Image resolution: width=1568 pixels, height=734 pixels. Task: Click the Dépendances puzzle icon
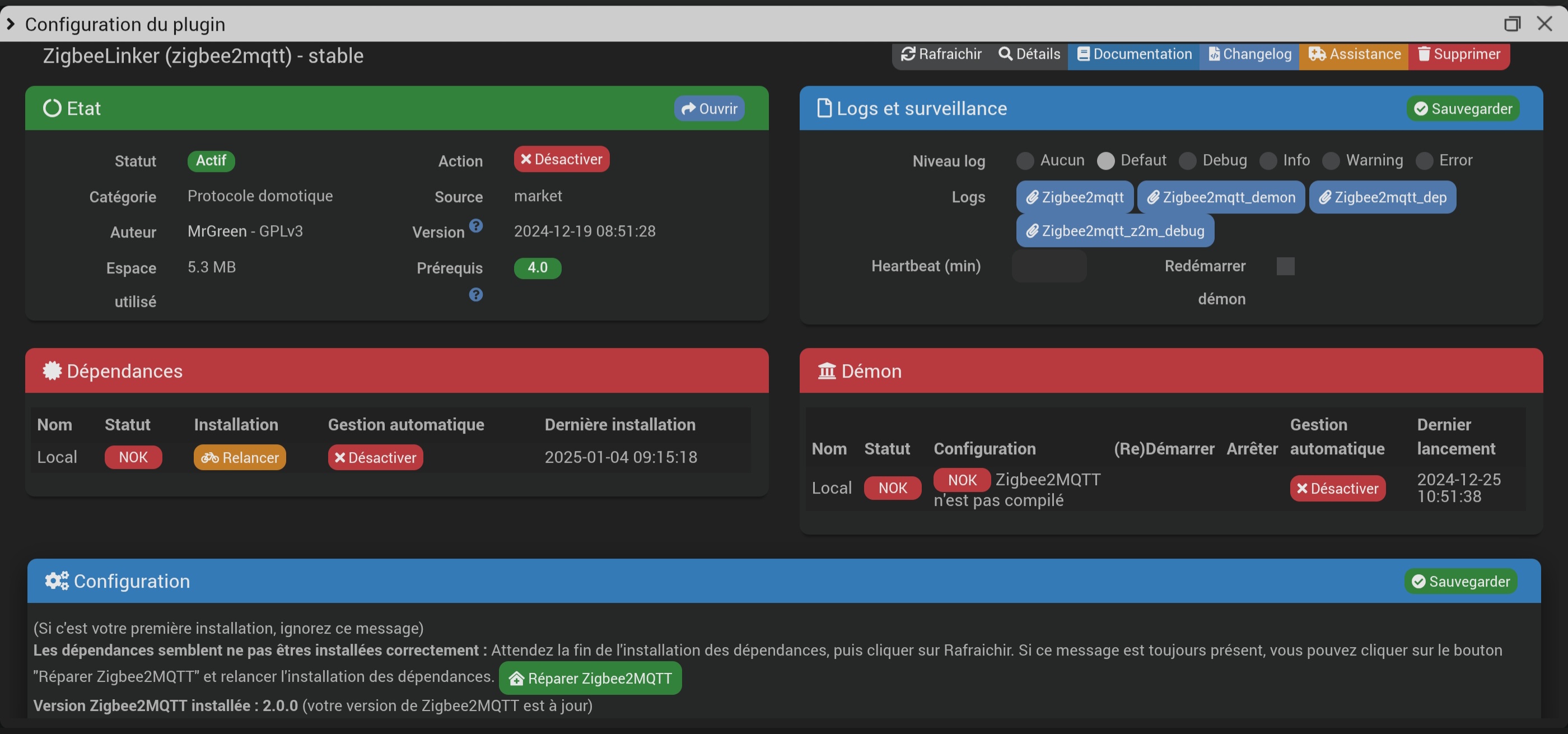point(52,371)
